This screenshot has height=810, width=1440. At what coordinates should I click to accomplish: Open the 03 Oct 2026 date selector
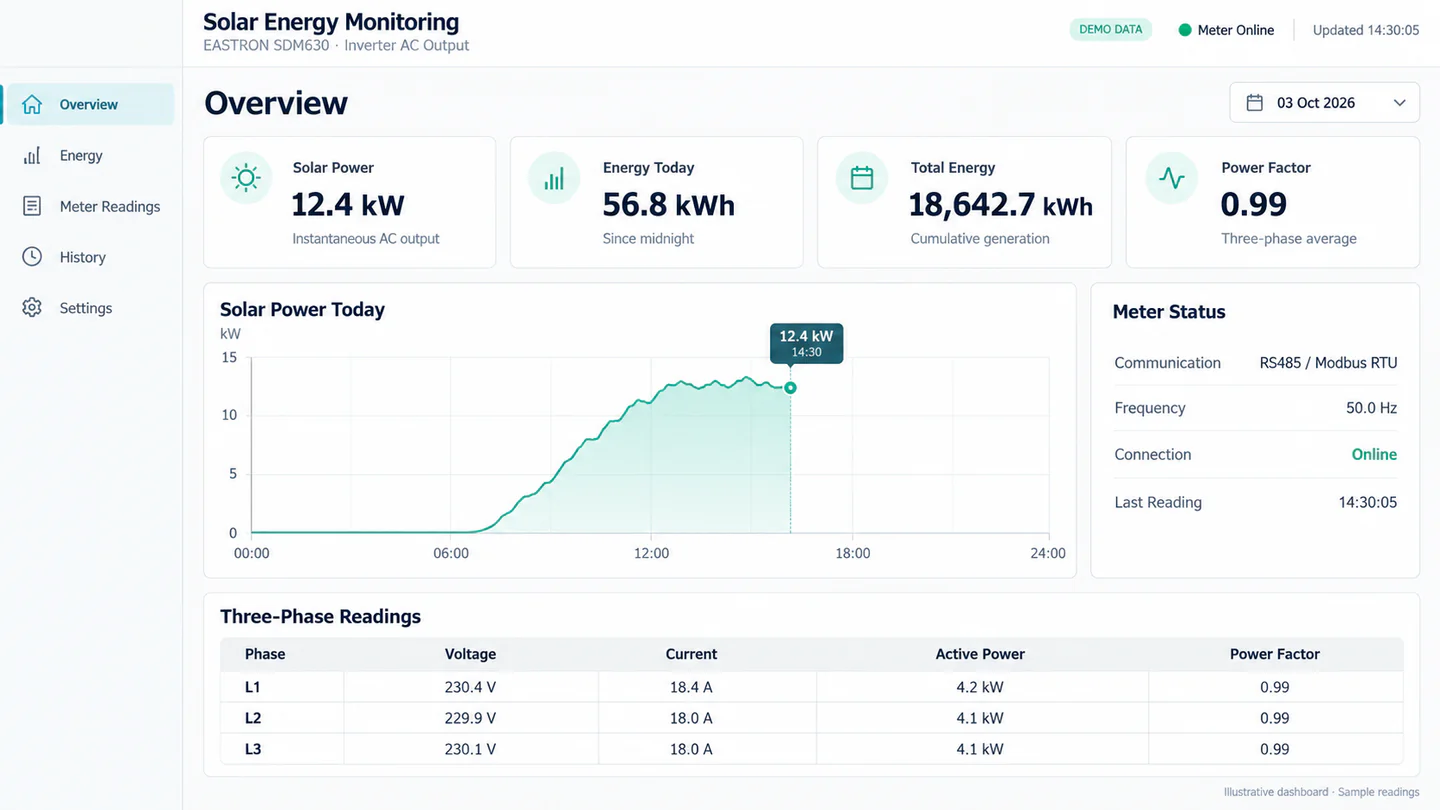pos(1324,103)
